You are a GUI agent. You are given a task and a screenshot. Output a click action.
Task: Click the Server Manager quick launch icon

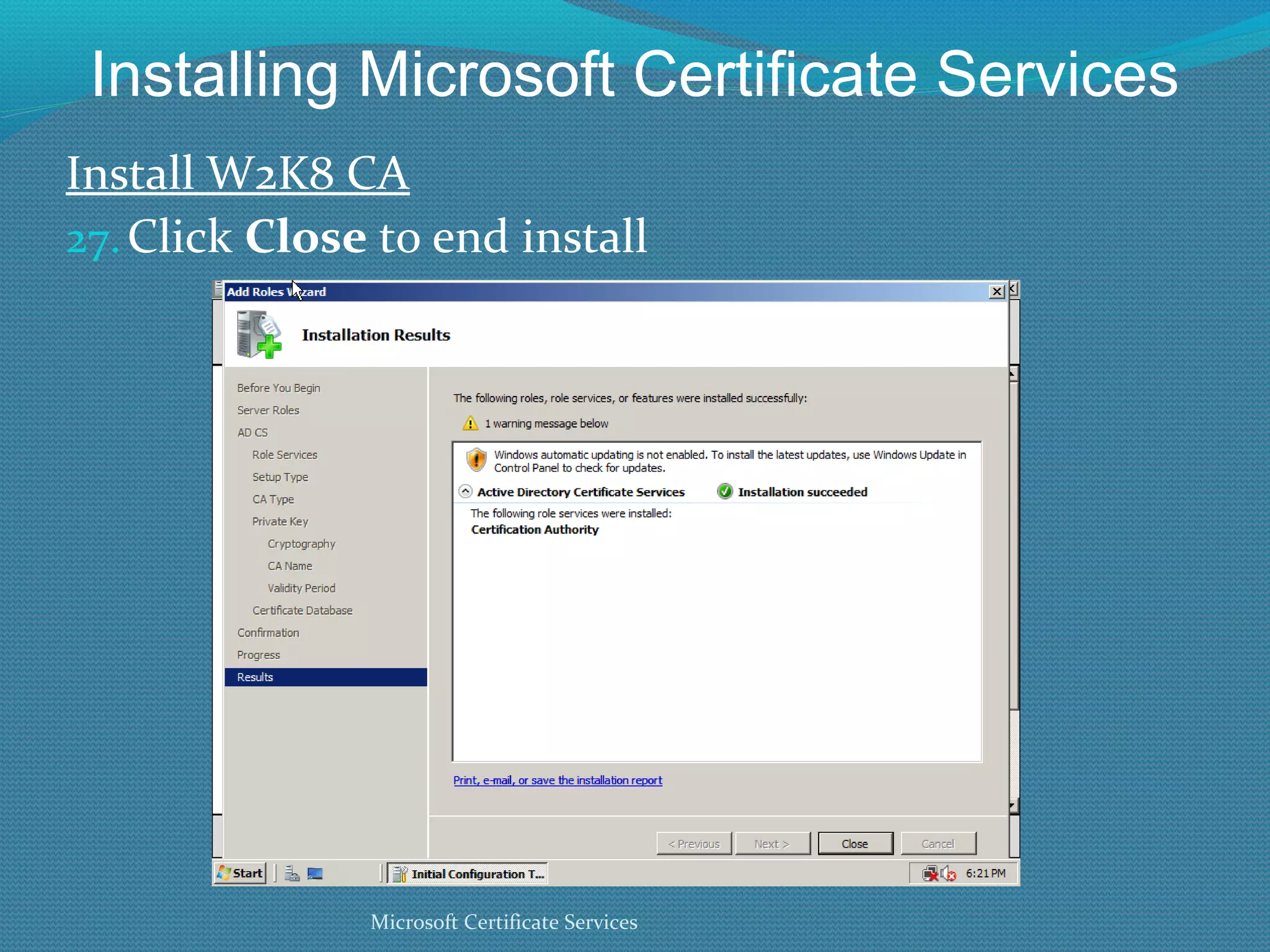pos(291,874)
